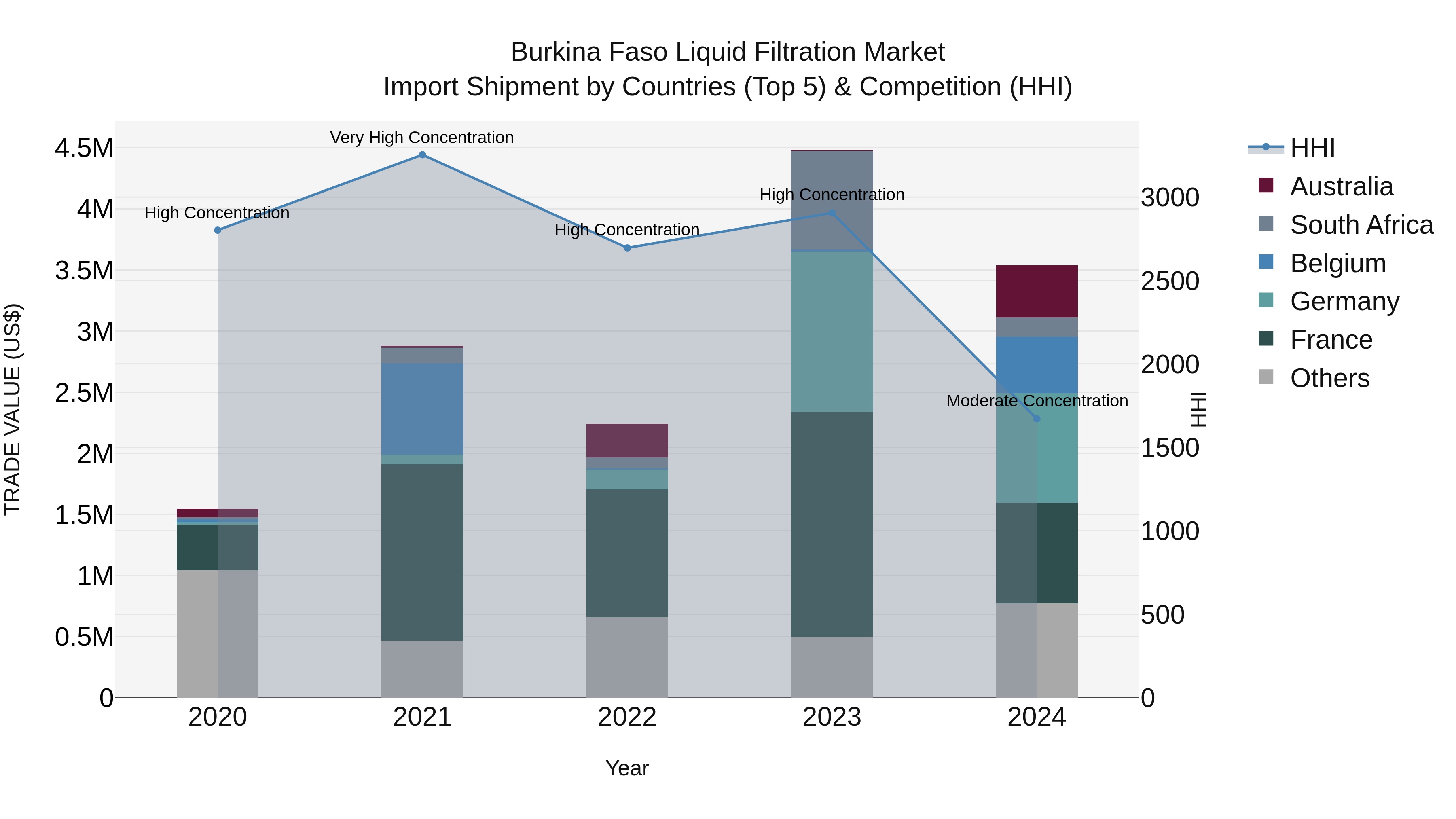Toggle the Others legend label
The width and height of the screenshot is (1456, 819).
click(x=1330, y=378)
